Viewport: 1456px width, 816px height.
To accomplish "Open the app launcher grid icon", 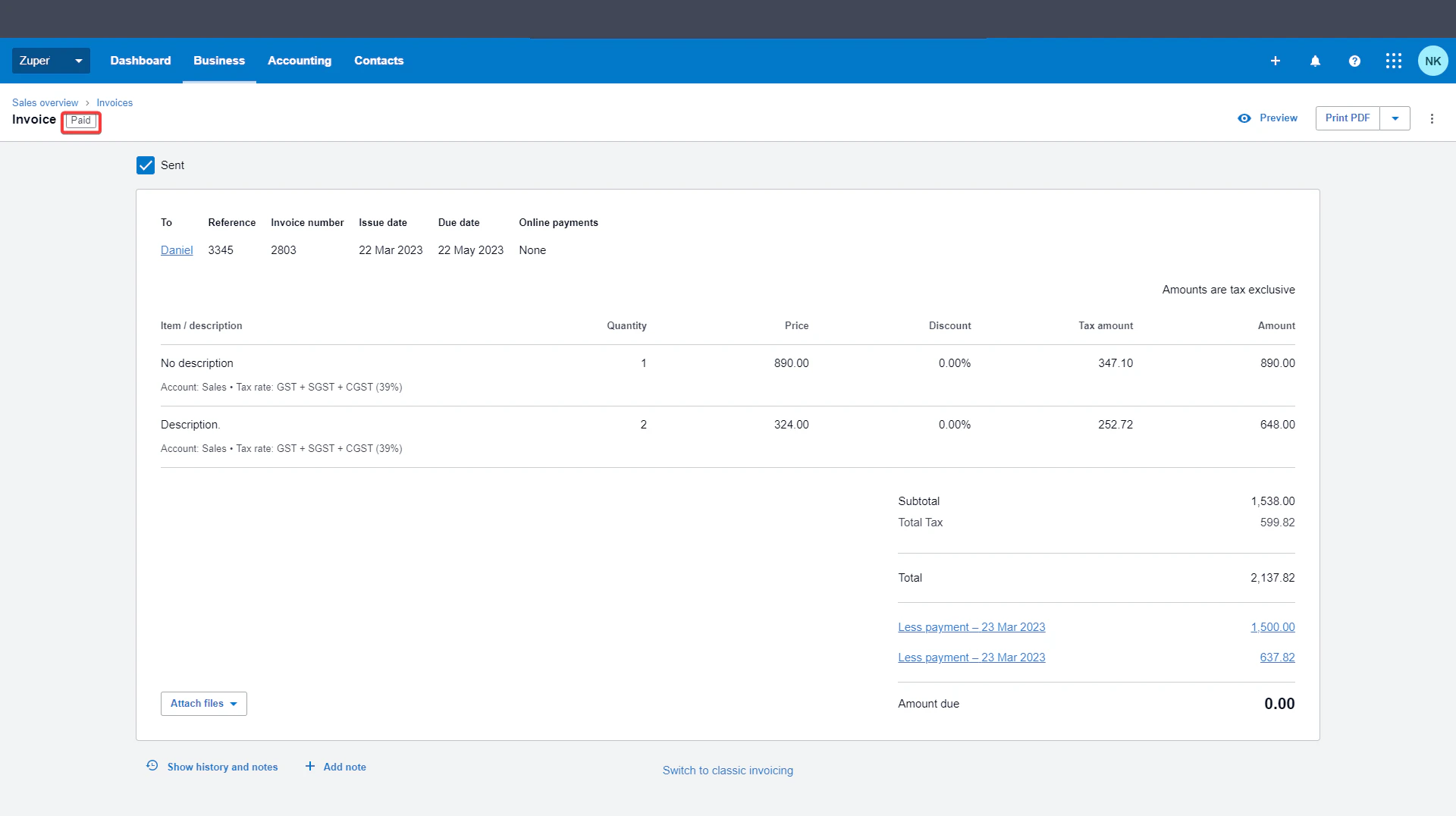I will click(1394, 61).
